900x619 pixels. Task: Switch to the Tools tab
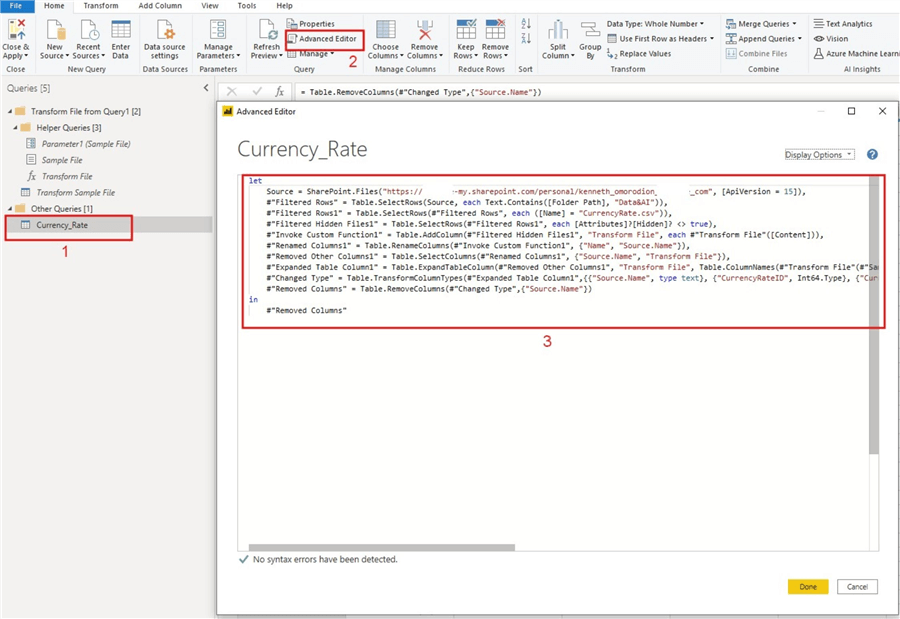coord(247,6)
